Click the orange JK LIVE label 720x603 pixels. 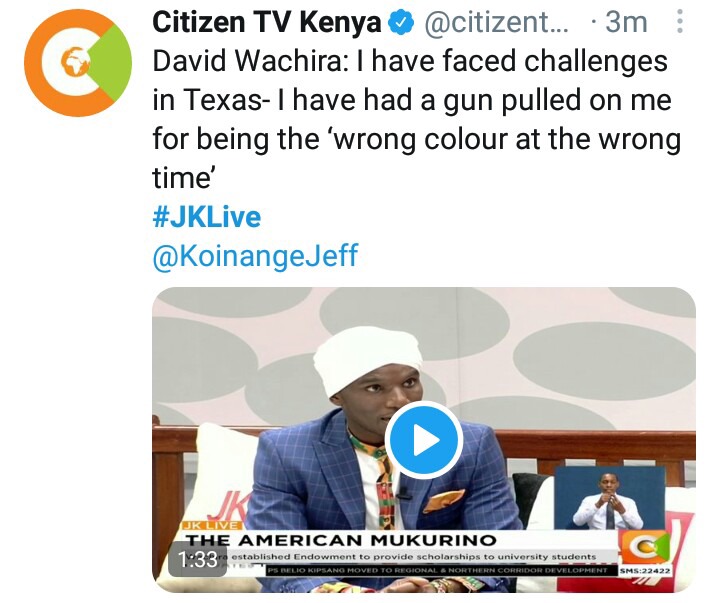212,525
